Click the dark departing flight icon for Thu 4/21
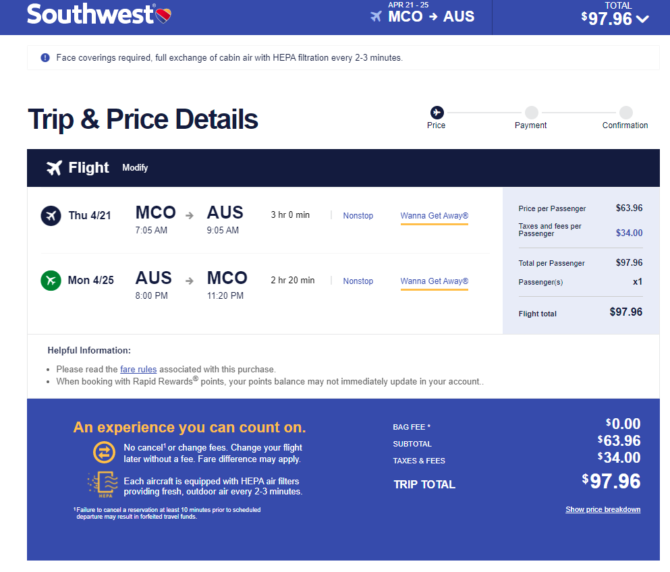This screenshot has height=572, width=670. point(51,216)
